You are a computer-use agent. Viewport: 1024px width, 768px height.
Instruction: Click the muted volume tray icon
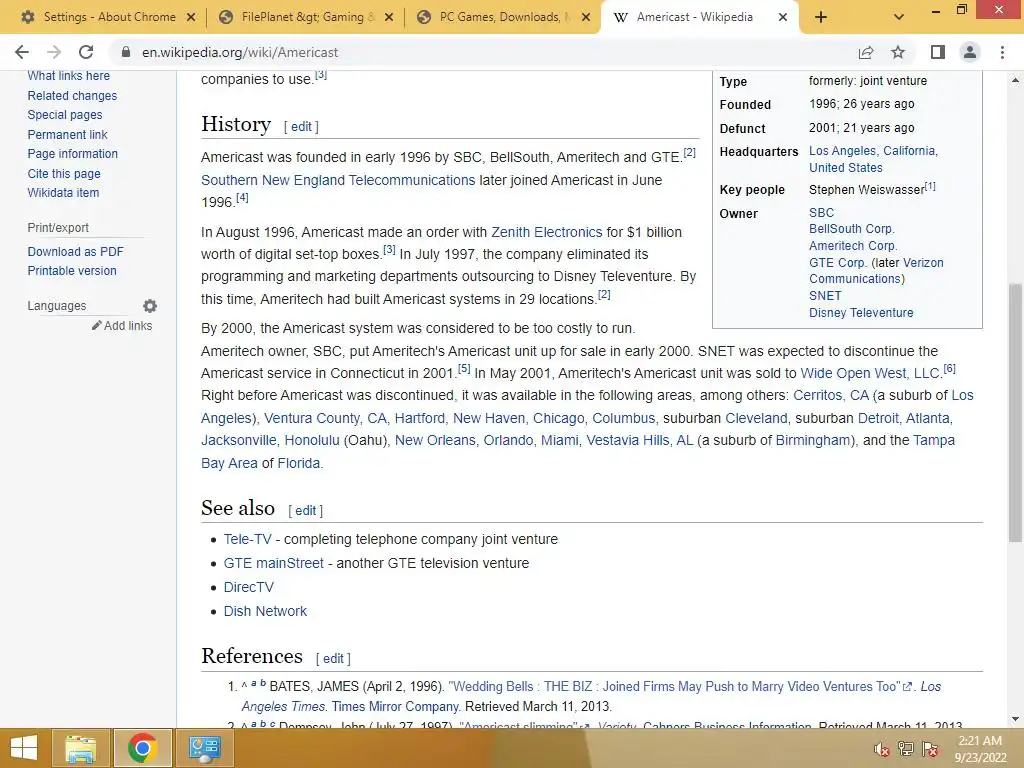[x=882, y=749]
